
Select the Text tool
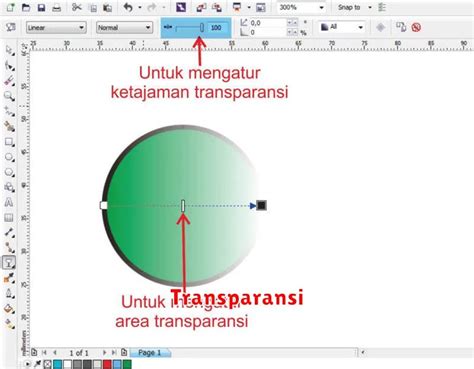(x=9, y=202)
